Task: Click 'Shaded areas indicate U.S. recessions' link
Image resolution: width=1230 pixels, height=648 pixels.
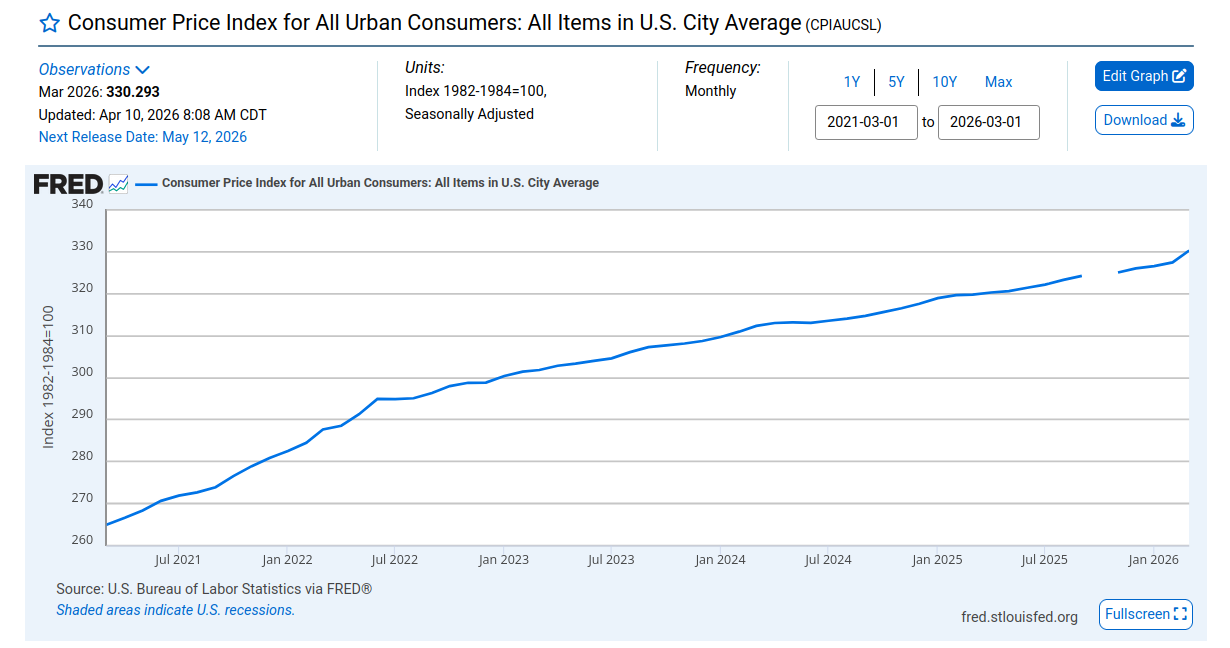Action: coord(175,610)
